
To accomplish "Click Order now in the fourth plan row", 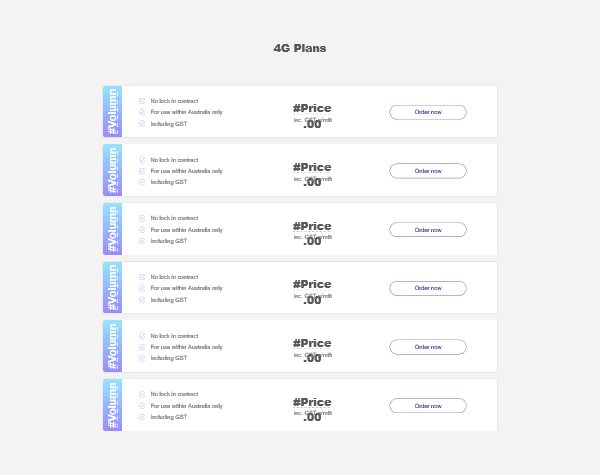I will 428,288.
